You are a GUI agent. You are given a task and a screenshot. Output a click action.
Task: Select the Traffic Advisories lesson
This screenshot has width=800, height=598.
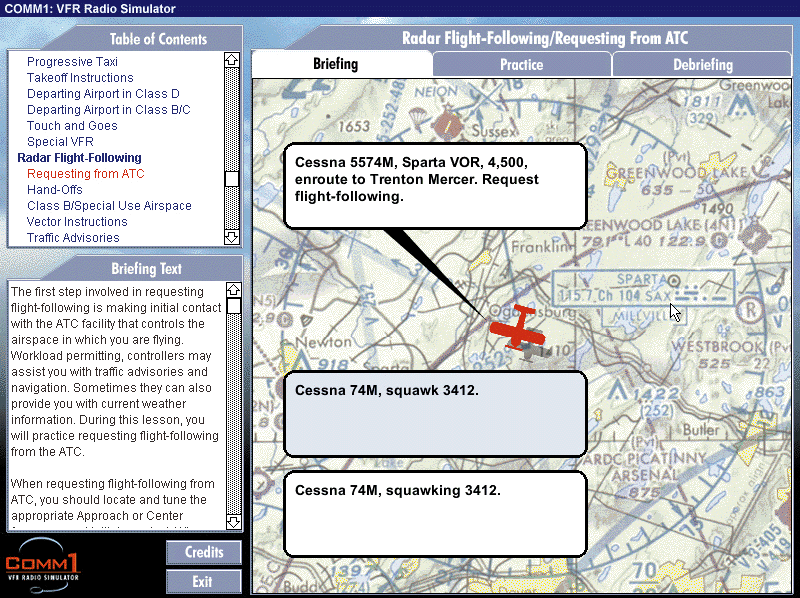(73, 238)
